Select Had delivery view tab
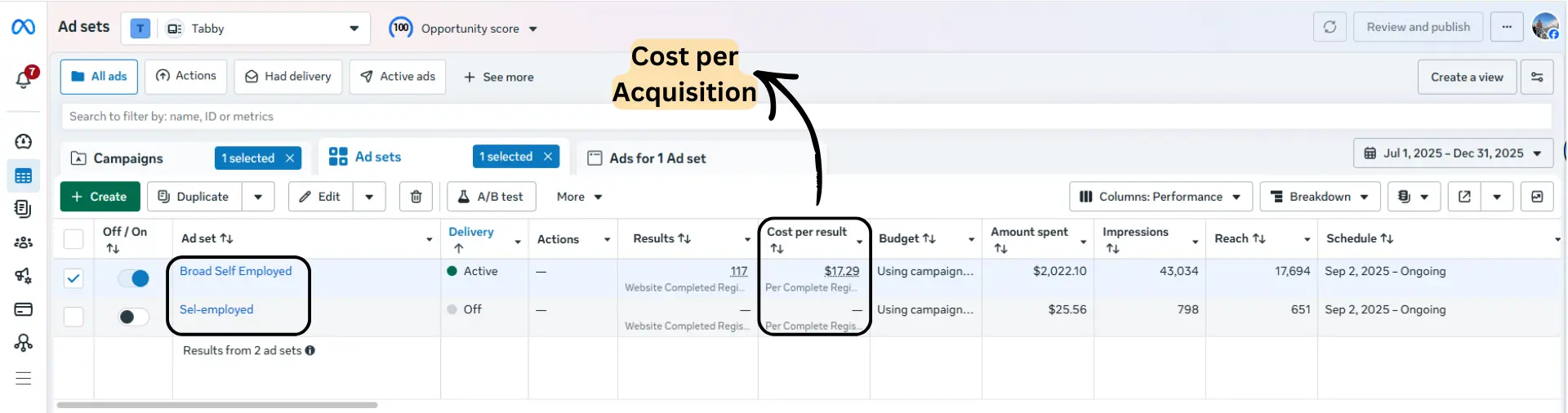Screen dimensions: 1568x413 pos(288,77)
